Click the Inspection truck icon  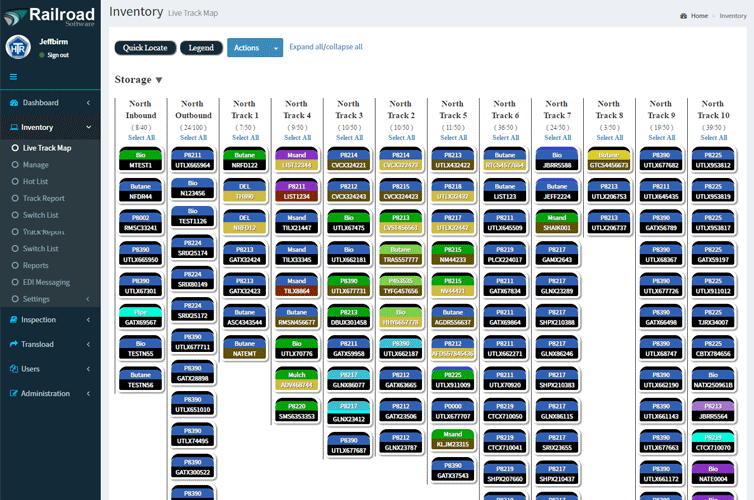13,320
